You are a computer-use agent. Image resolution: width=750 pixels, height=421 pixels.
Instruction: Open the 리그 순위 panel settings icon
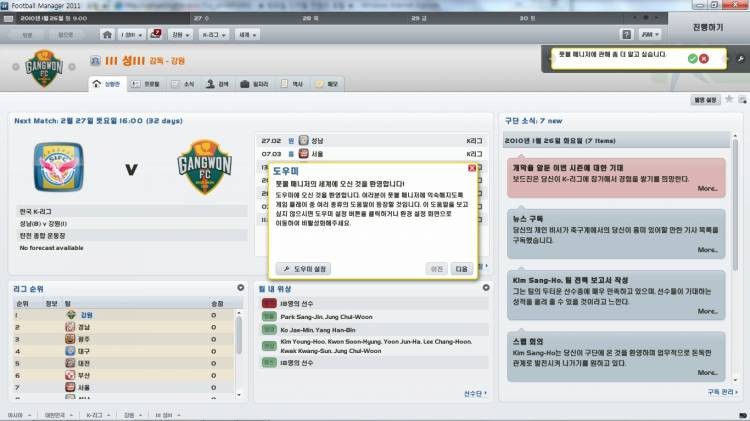(240, 288)
